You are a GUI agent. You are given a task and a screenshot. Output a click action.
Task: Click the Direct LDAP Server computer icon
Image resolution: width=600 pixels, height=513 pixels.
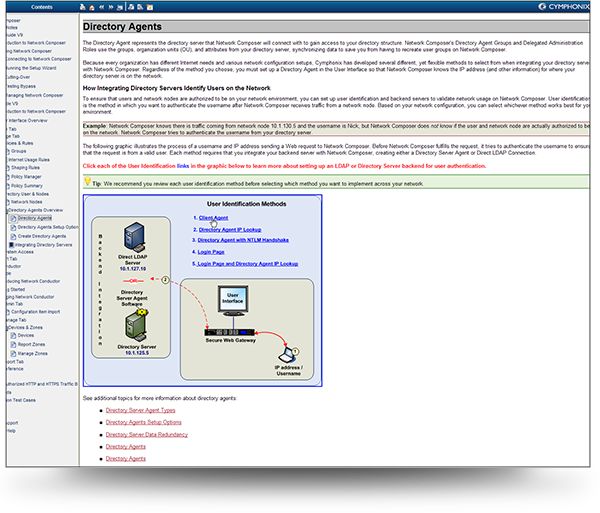click(134, 237)
